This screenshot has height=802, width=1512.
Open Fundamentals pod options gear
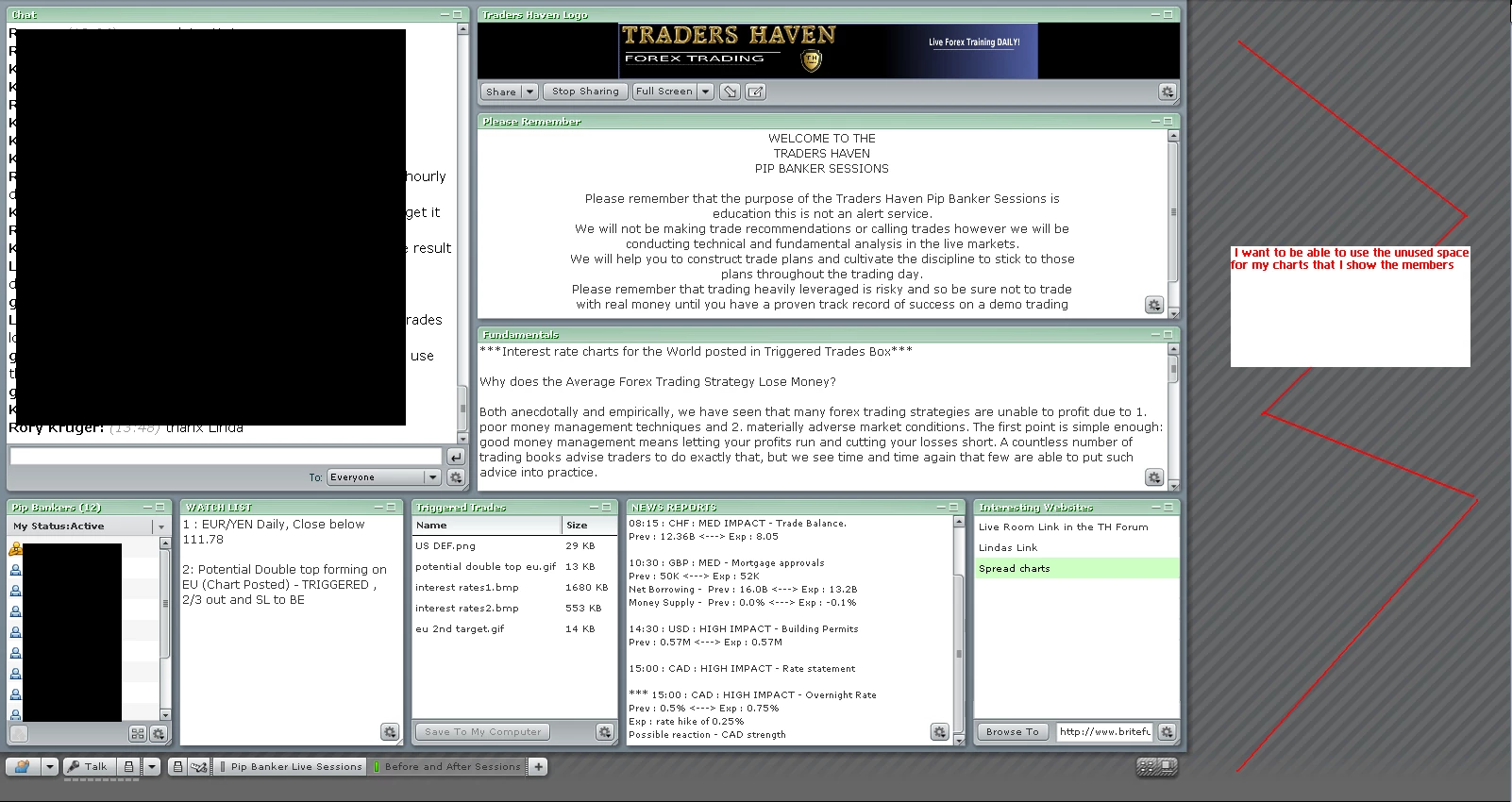[x=1154, y=477]
